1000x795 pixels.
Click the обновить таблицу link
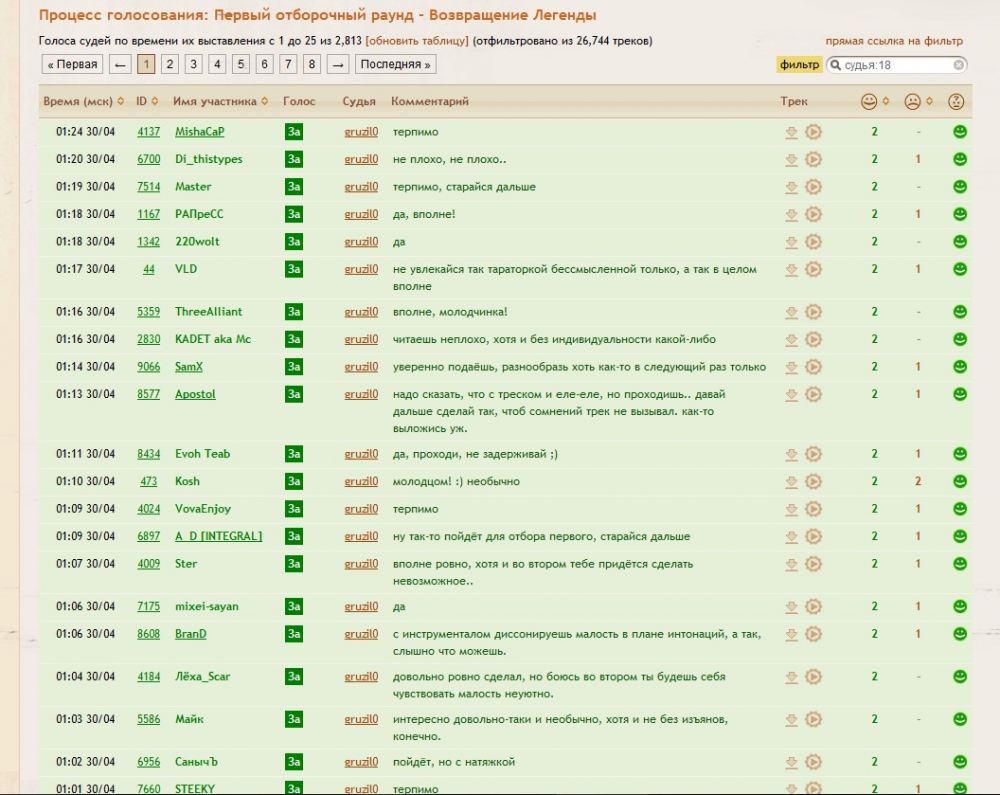click(416, 41)
